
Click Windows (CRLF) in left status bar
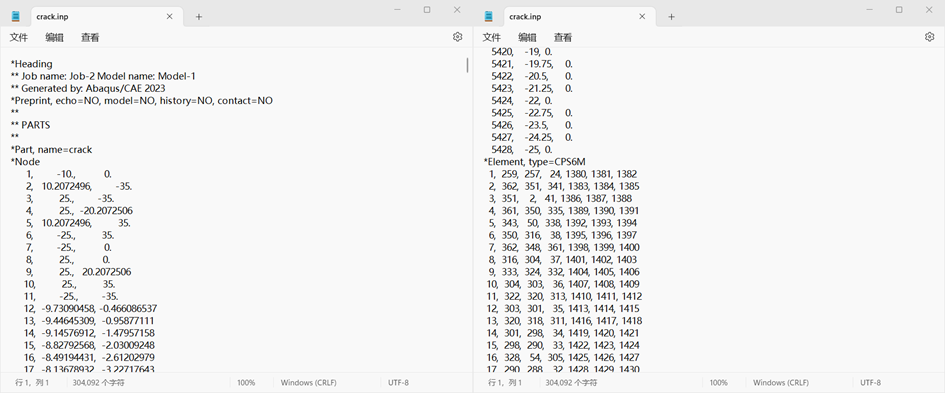[309, 383]
